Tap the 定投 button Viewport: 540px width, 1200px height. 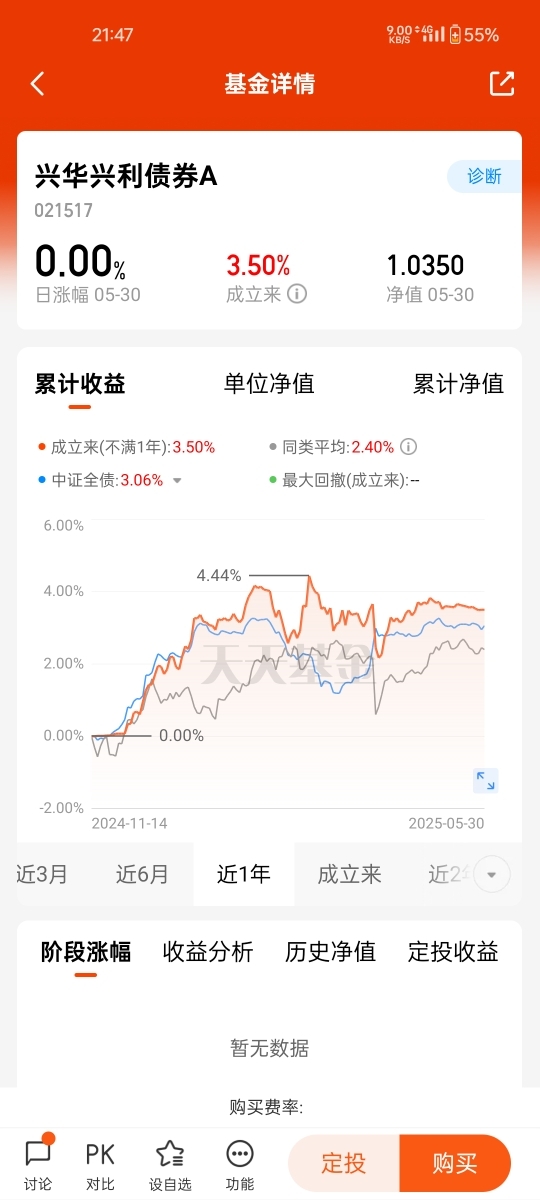click(x=343, y=1163)
